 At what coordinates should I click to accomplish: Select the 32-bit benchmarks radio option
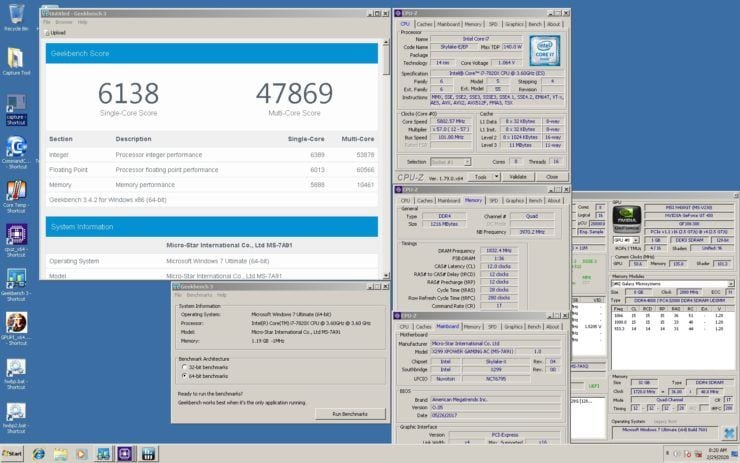tap(185, 367)
